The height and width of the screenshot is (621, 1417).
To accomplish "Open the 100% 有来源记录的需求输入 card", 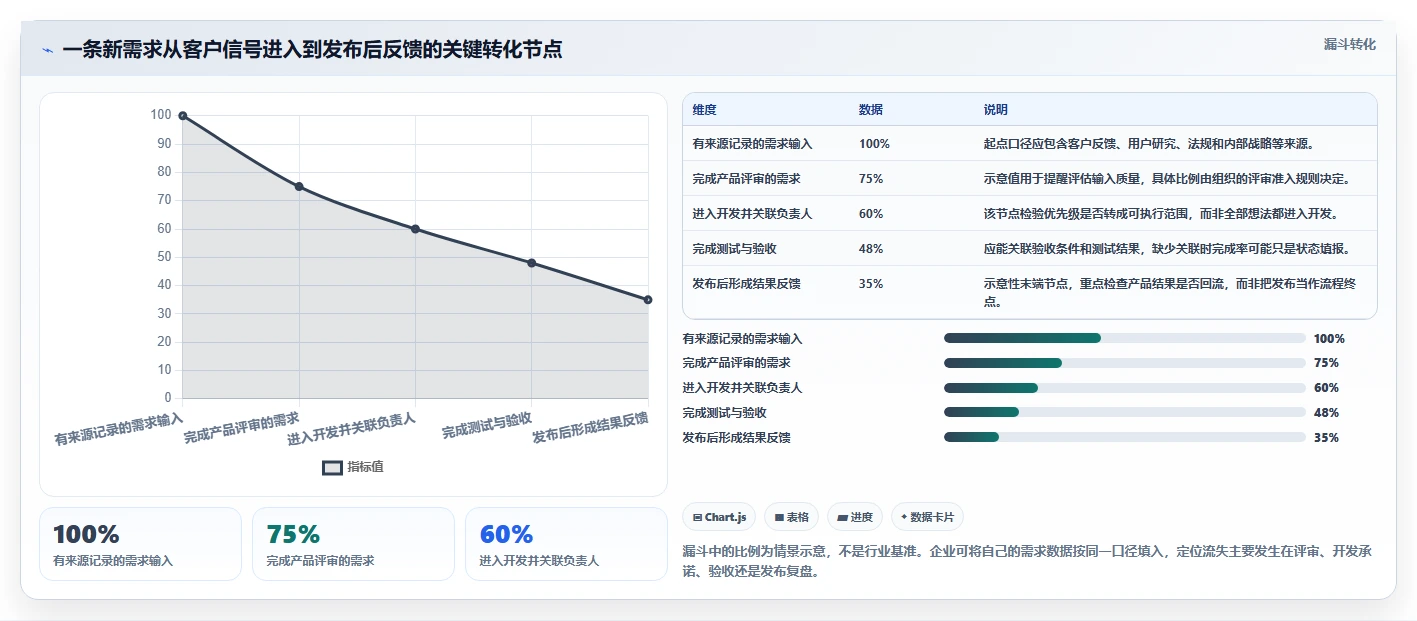I will [x=140, y=544].
